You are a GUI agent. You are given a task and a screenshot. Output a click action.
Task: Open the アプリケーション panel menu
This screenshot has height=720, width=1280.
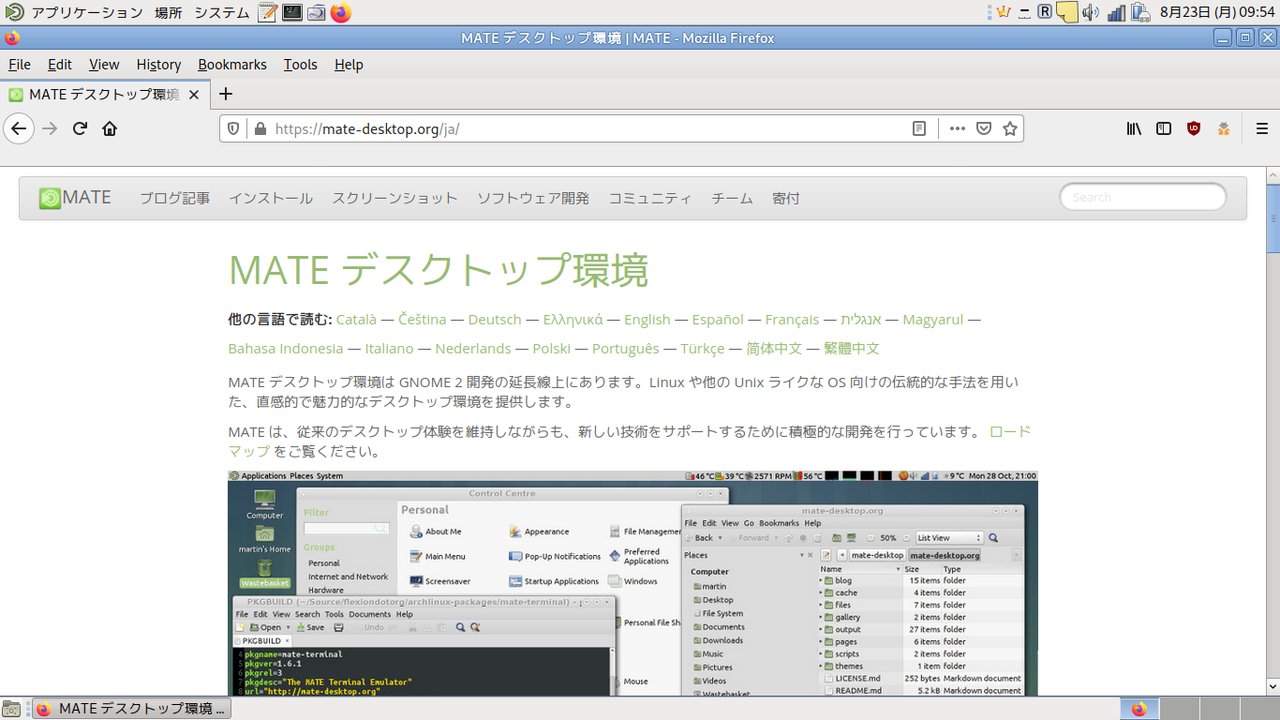pyautogui.click(x=87, y=13)
